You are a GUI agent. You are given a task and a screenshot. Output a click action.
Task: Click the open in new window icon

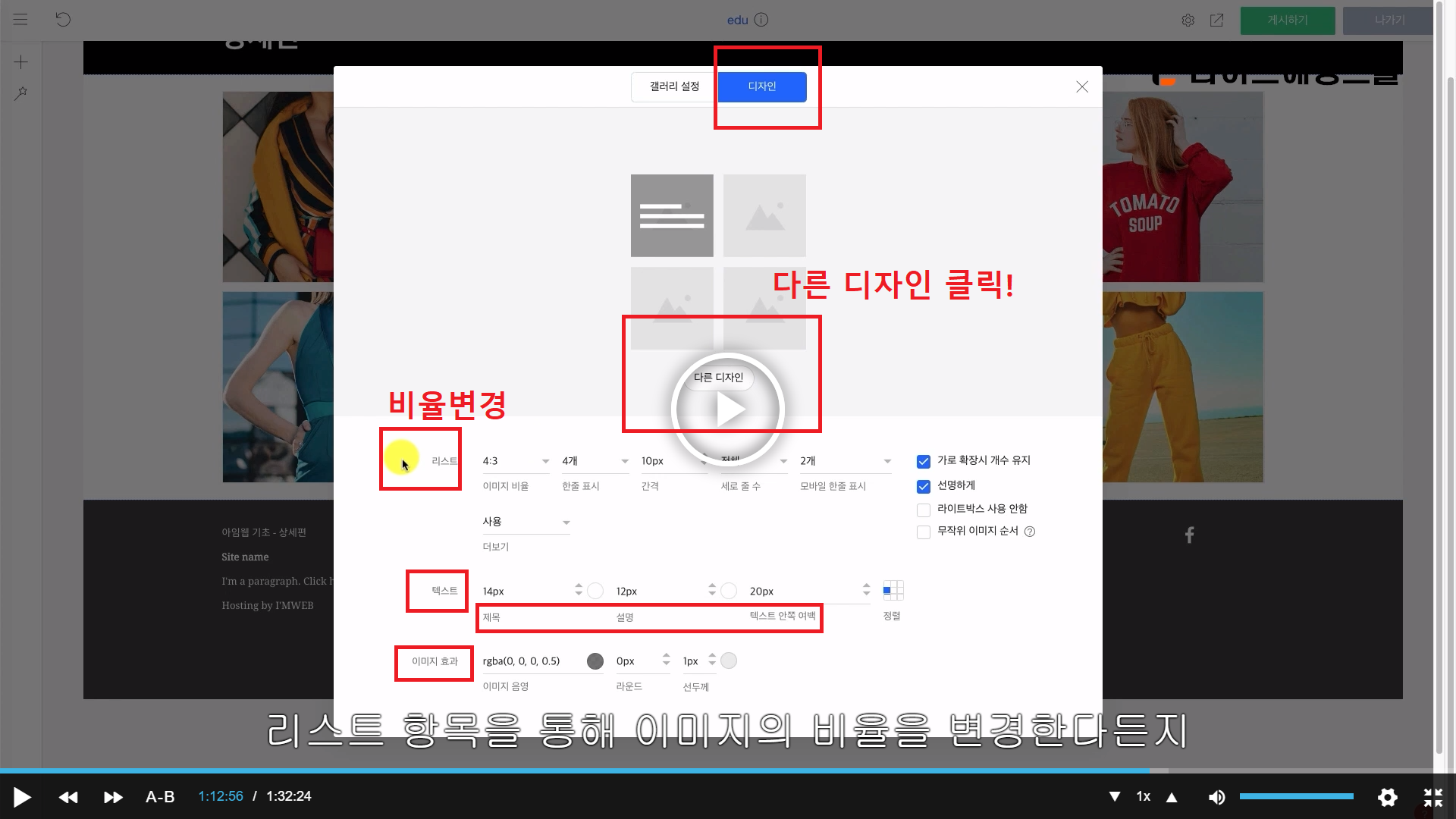[1216, 20]
